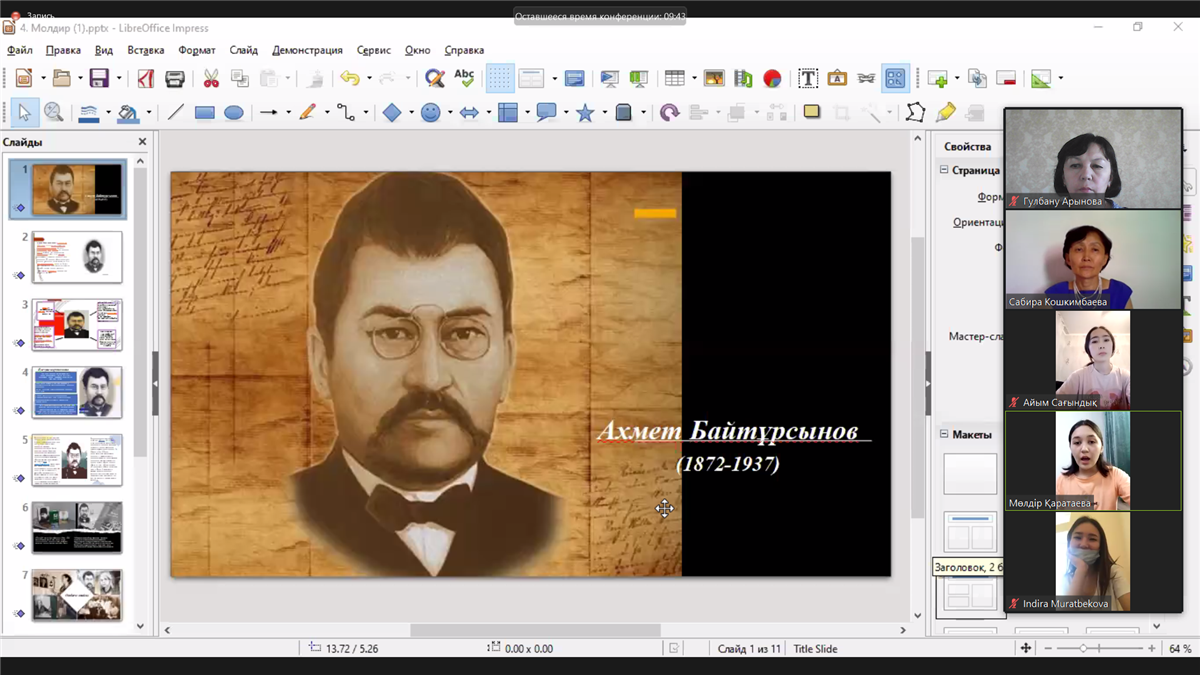
Task: Toggle the shadow button in drawing toolbar
Action: point(812,113)
